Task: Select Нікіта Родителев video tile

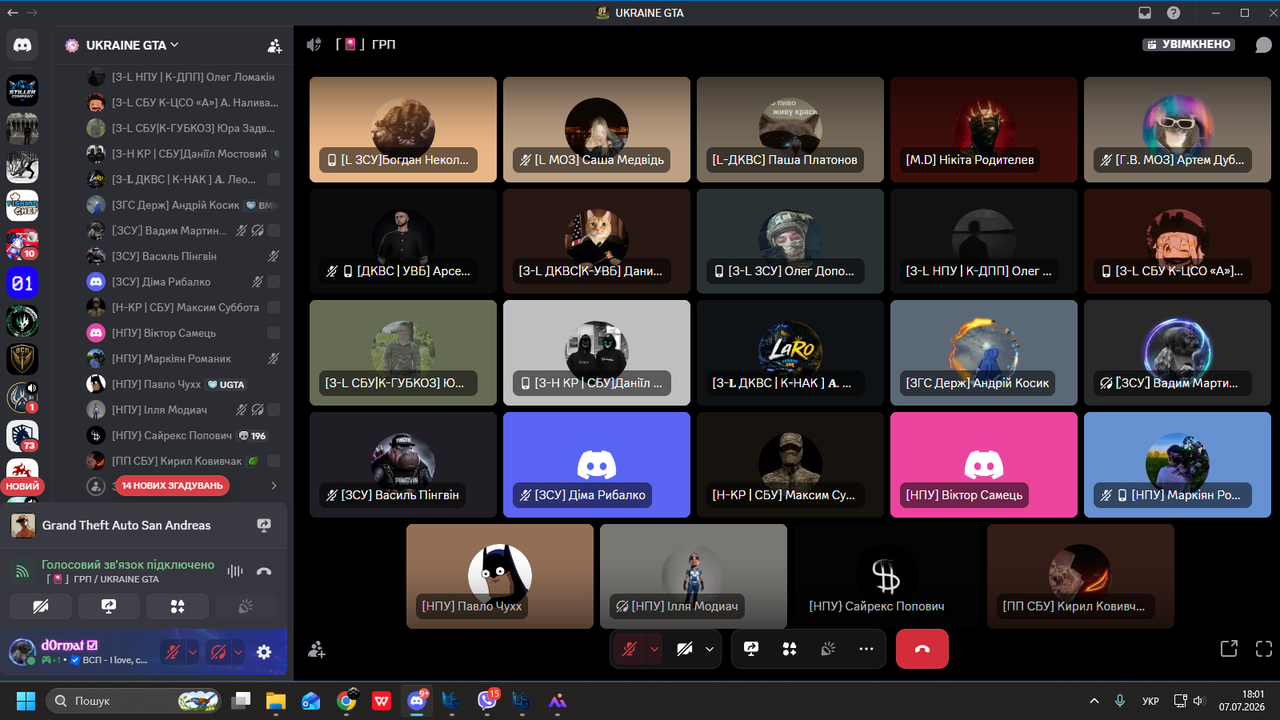Action: pyautogui.click(x=984, y=130)
